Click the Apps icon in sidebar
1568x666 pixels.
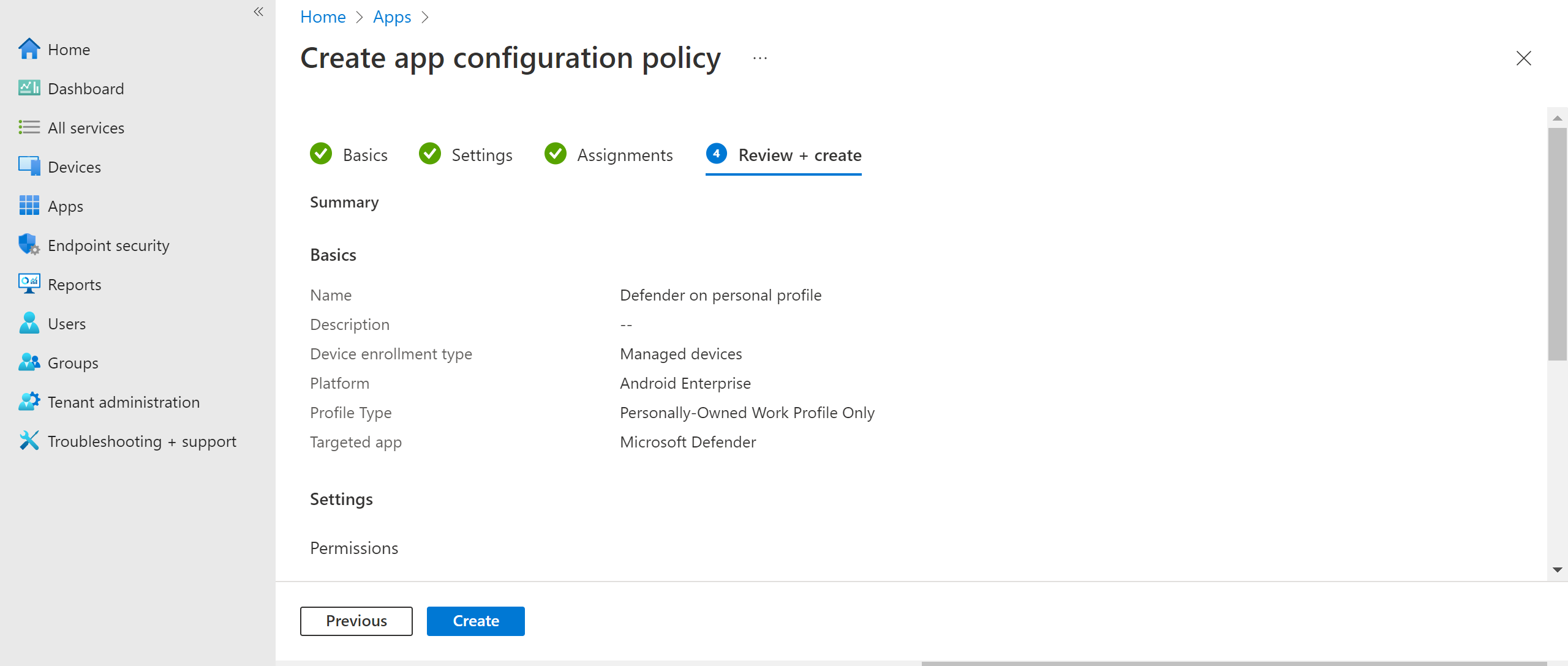(x=27, y=206)
